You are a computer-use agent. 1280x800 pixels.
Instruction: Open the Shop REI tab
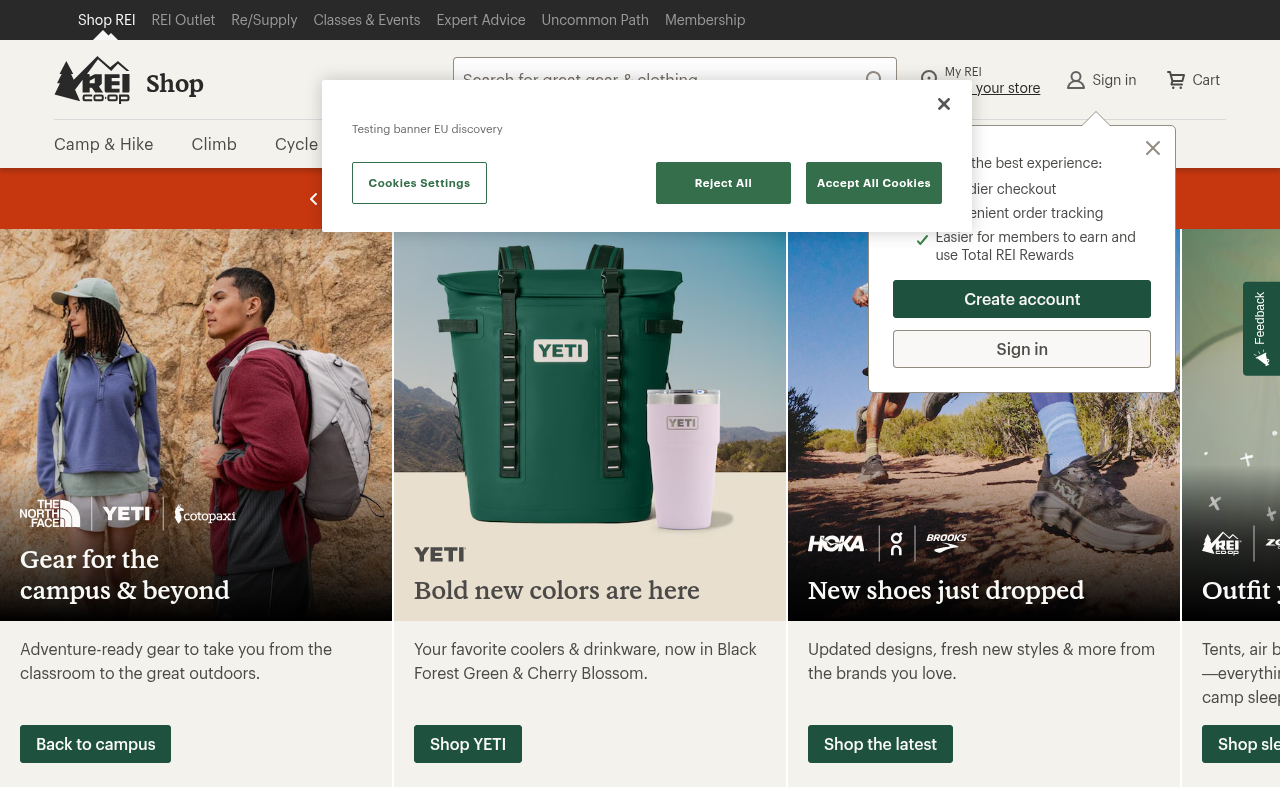(x=106, y=20)
